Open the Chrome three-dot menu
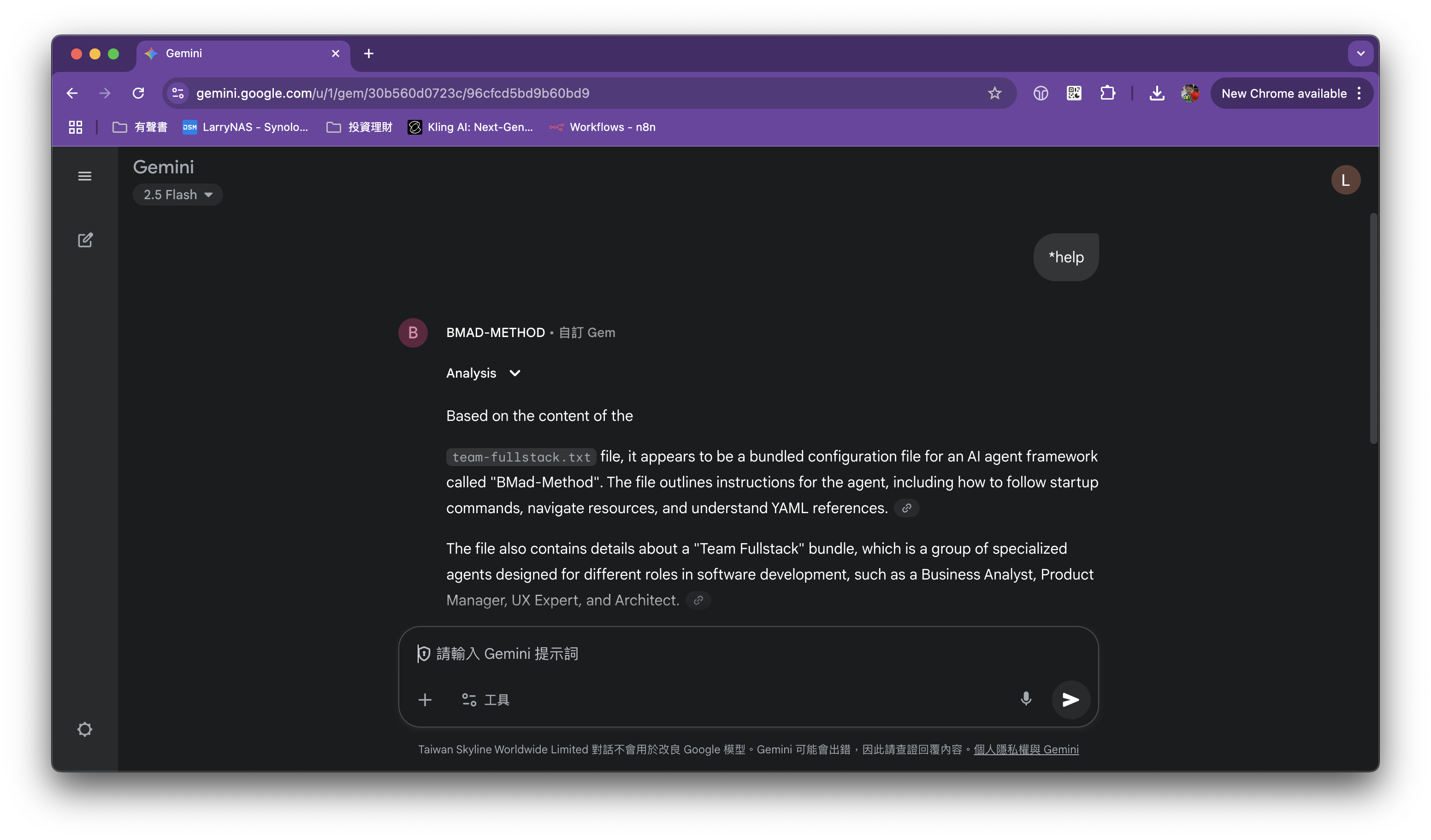Image resolution: width=1431 pixels, height=840 pixels. [1360, 93]
